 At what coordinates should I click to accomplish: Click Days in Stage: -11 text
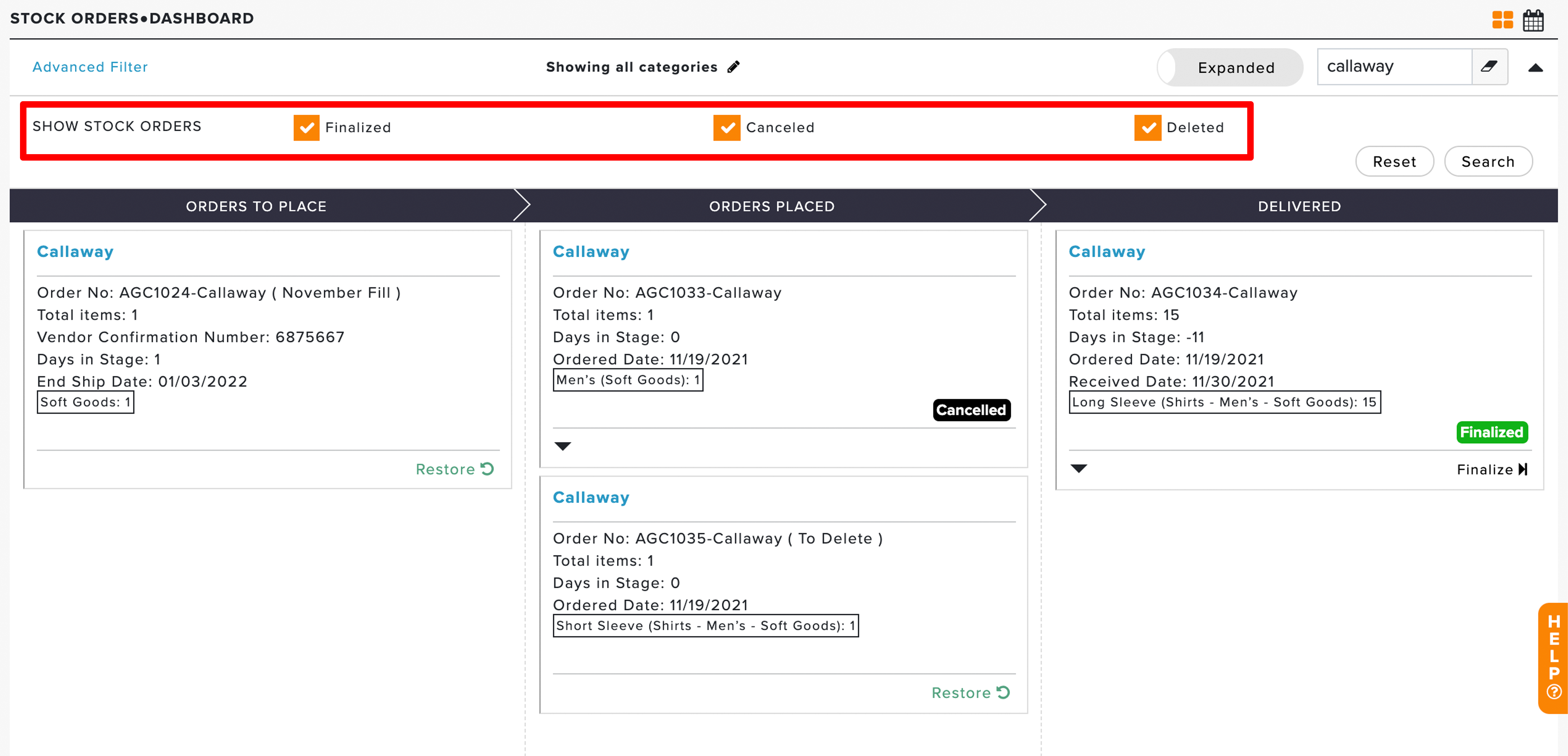click(1136, 337)
